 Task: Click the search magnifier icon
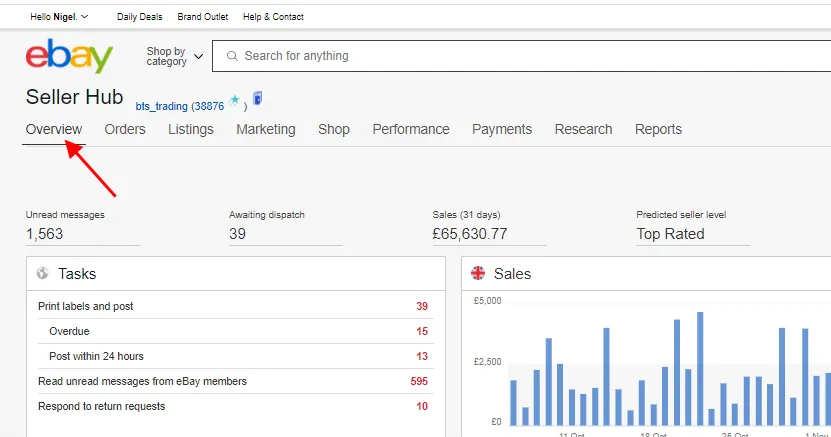pos(232,56)
